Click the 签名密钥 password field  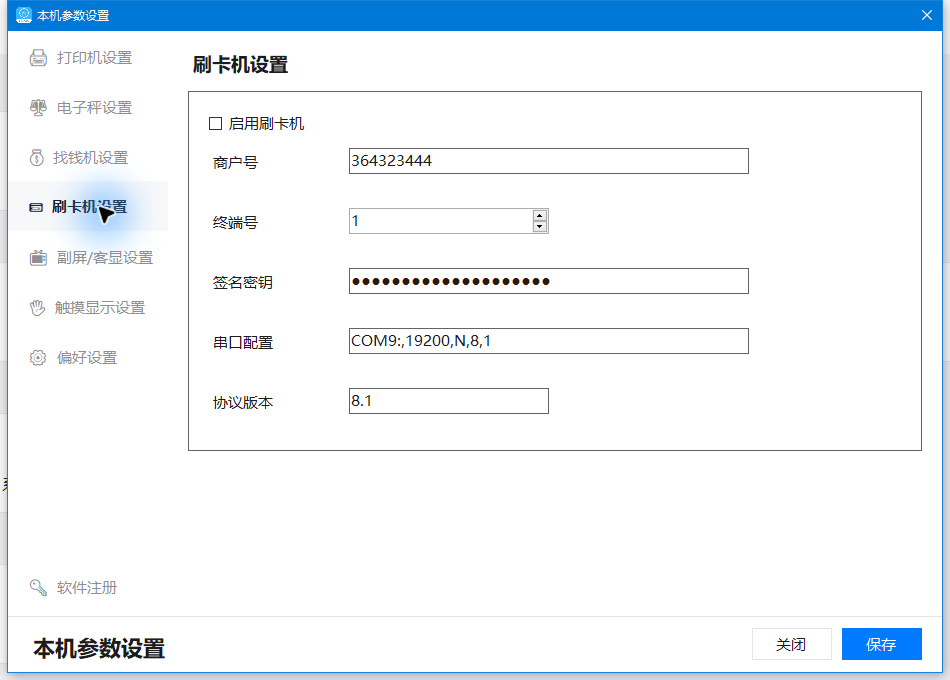pos(548,281)
